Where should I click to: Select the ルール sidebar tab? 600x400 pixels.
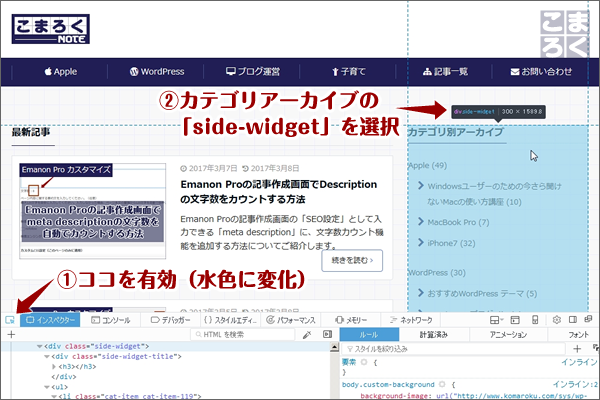click(369, 335)
